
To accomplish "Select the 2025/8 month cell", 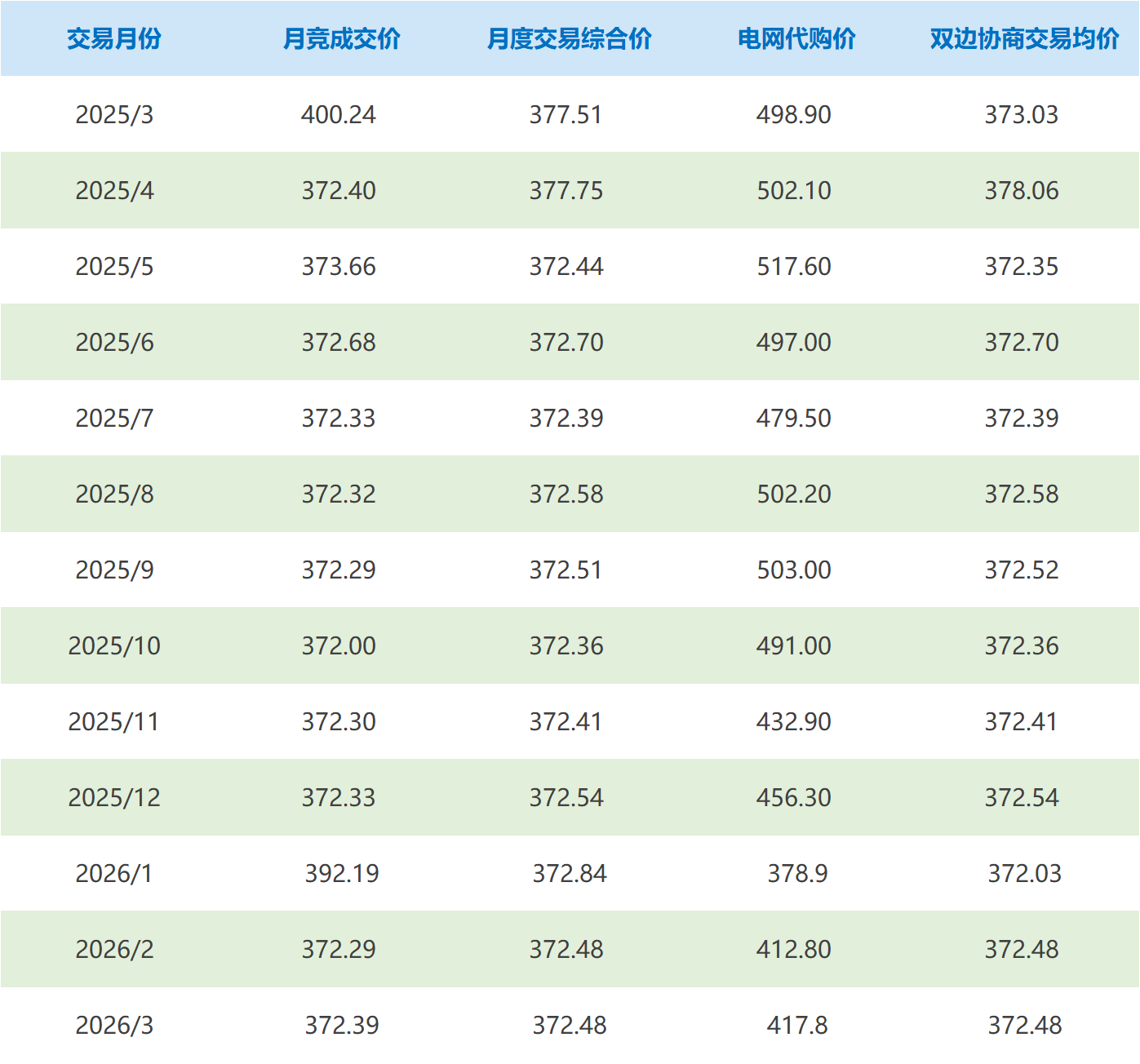I will 114,494.
